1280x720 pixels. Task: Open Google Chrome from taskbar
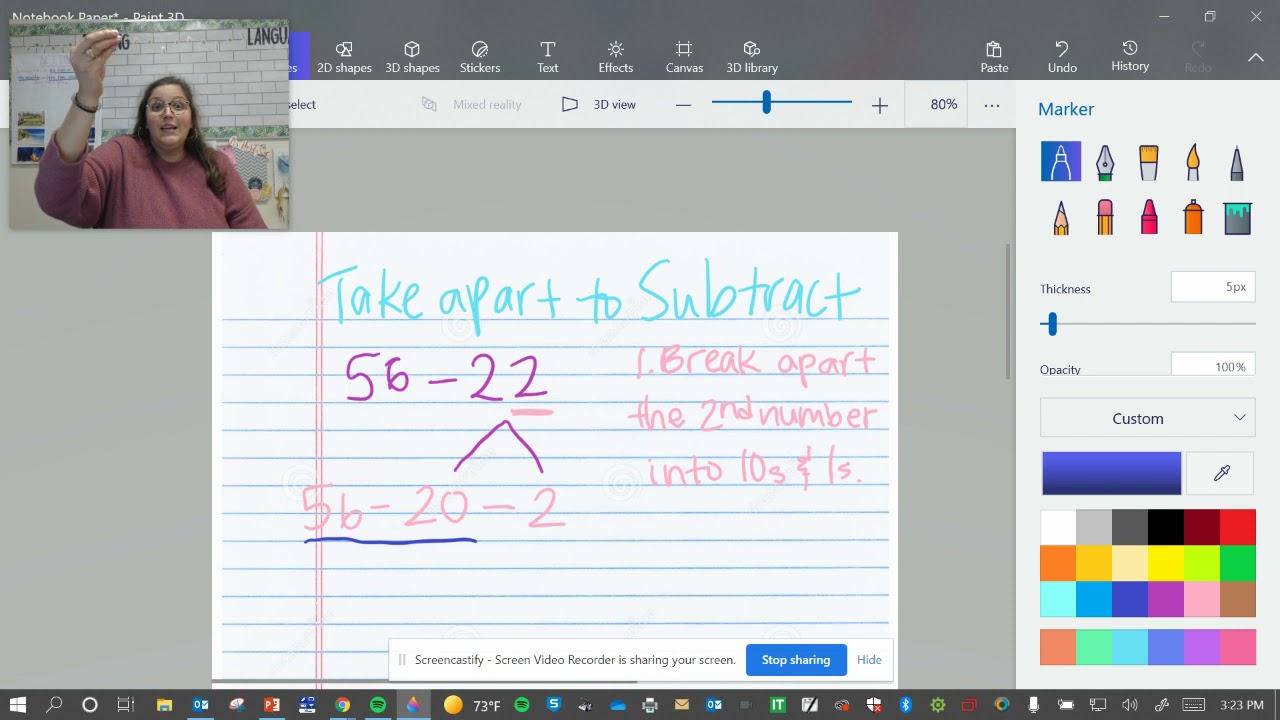pyautogui.click(x=342, y=705)
